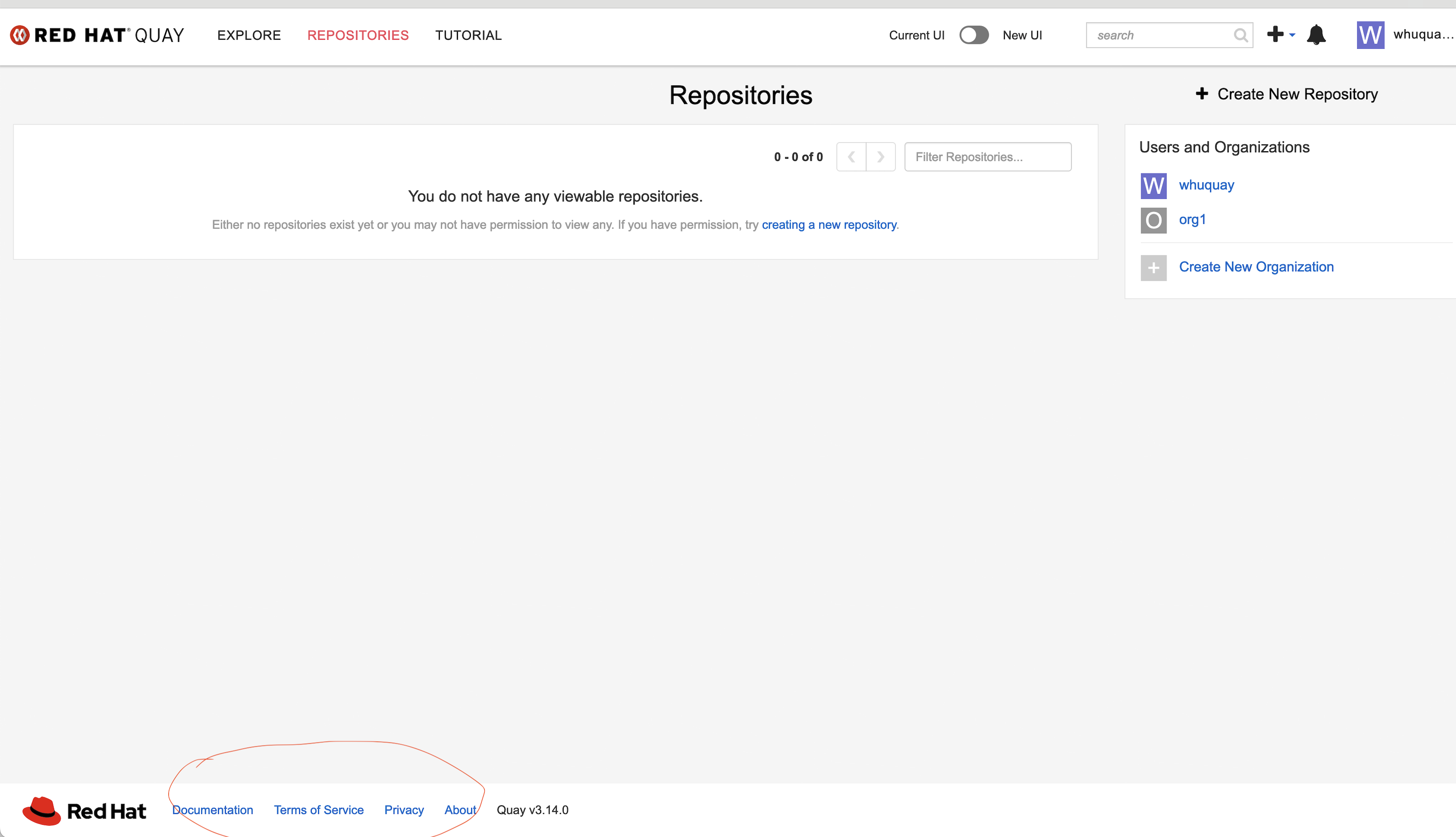Go to next page of repositories
Image resolution: width=1456 pixels, height=837 pixels.
(x=881, y=157)
